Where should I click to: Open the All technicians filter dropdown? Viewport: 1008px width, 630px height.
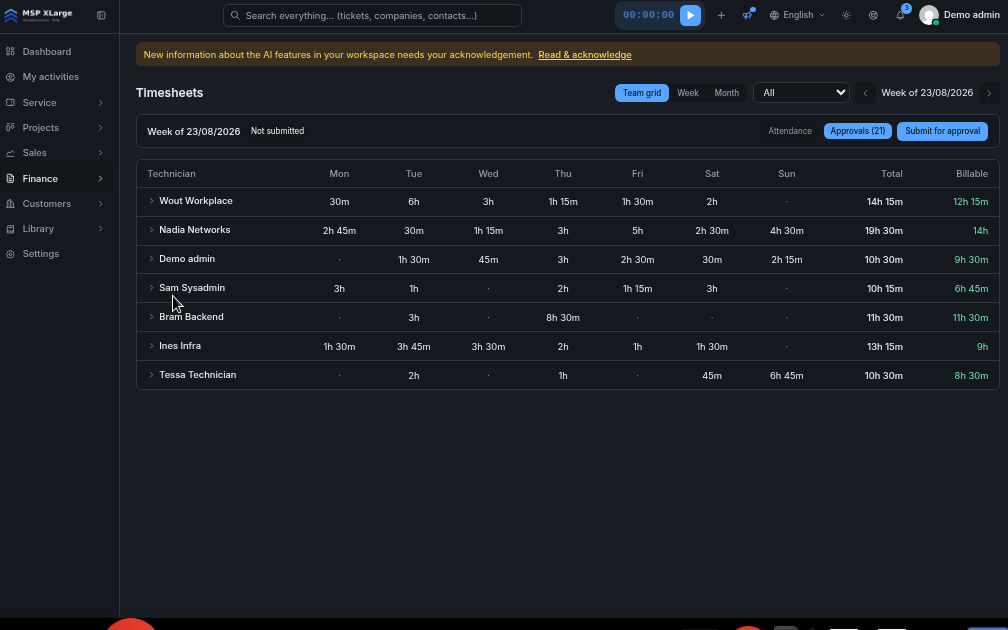coord(801,93)
